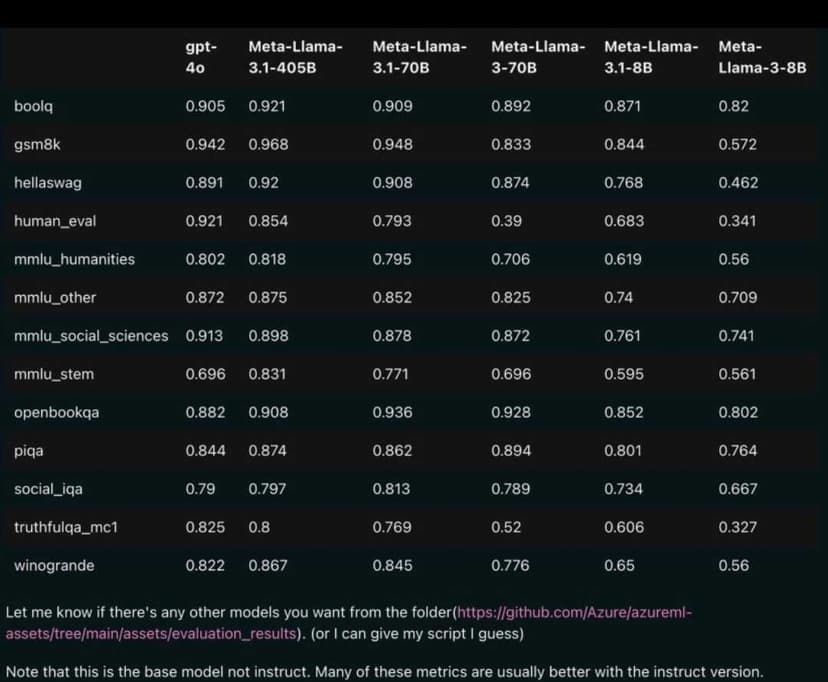Select the 0.968 gsm8k score cell
Image resolution: width=828 pixels, height=682 pixels.
tap(268, 144)
